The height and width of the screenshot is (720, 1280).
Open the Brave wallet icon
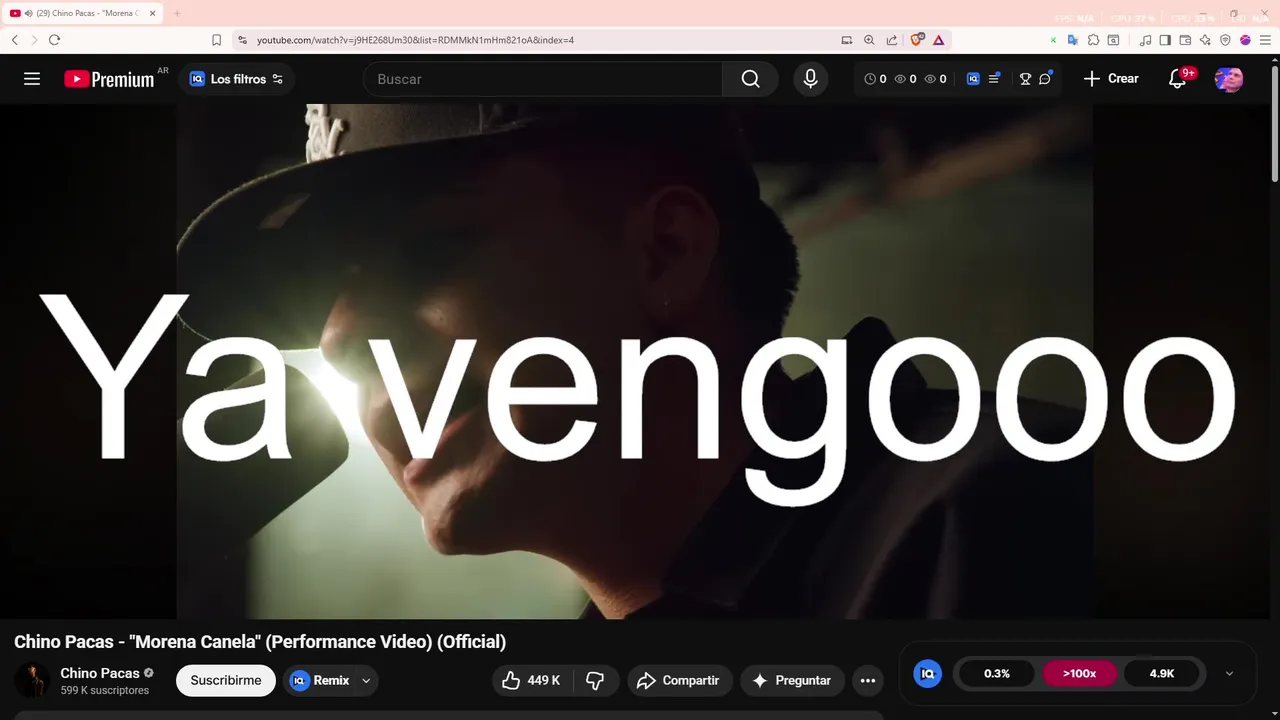1185,40
